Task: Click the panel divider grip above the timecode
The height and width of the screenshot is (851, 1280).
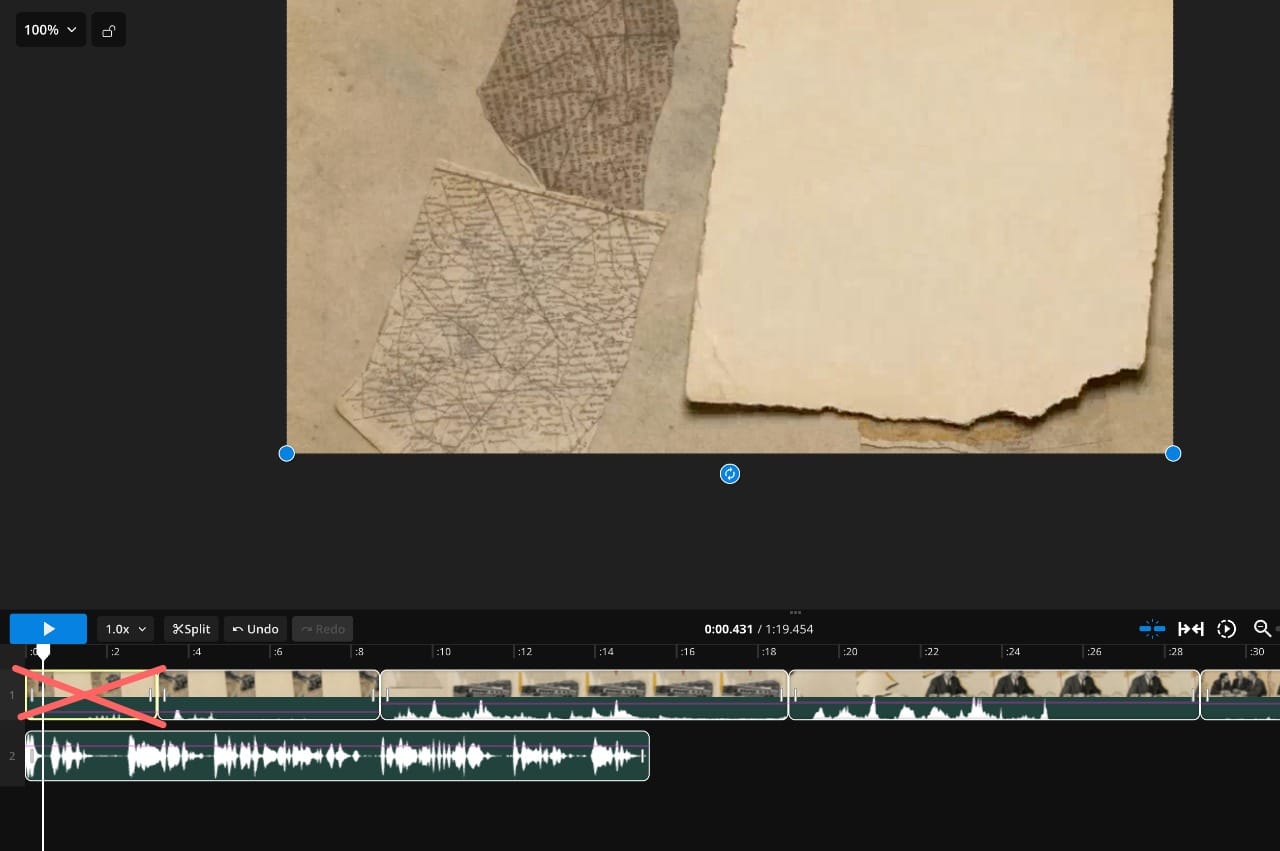Action: pyautogui.click(x=796, y=612)
